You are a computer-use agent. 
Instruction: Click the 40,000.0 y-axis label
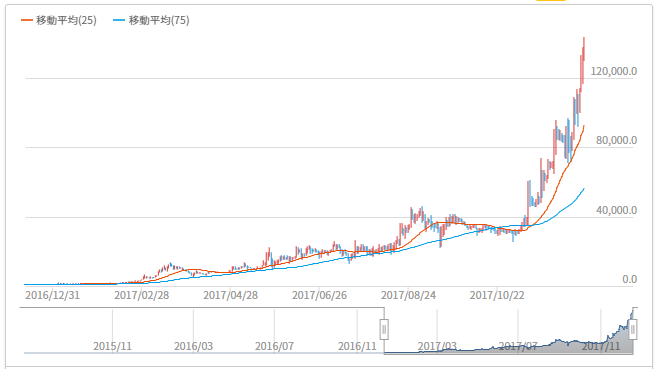click(x=617, y=210)
